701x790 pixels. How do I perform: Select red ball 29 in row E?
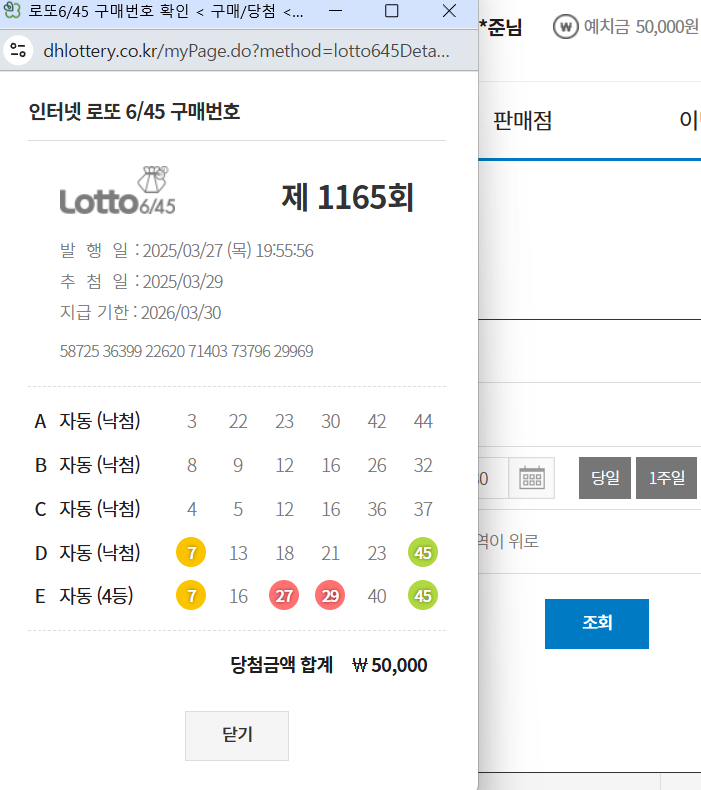pyautogui.click(x=330, y=596)
